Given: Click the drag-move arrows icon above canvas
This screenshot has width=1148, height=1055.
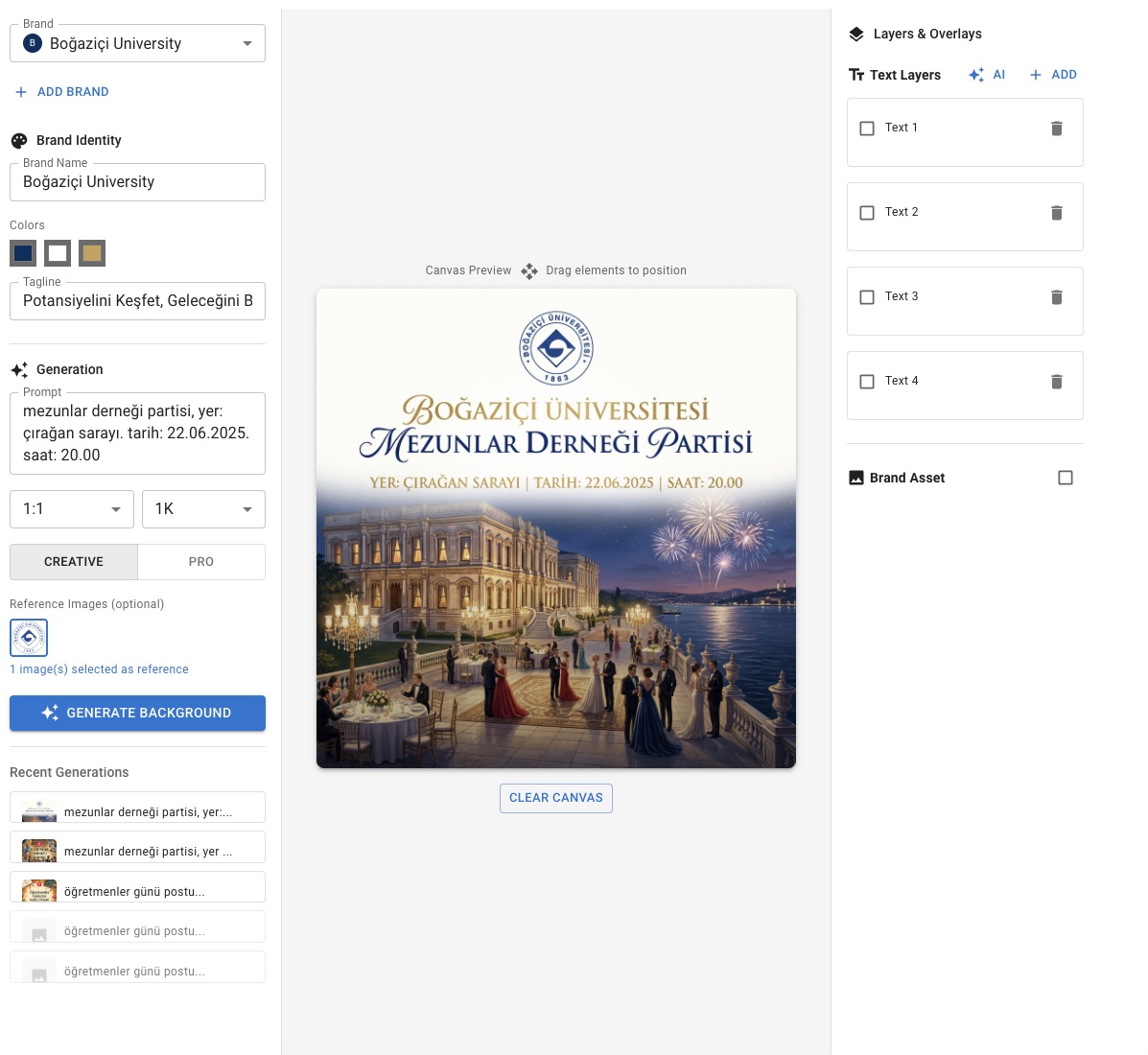Looking at the screenshot, I should coord(529,270).
